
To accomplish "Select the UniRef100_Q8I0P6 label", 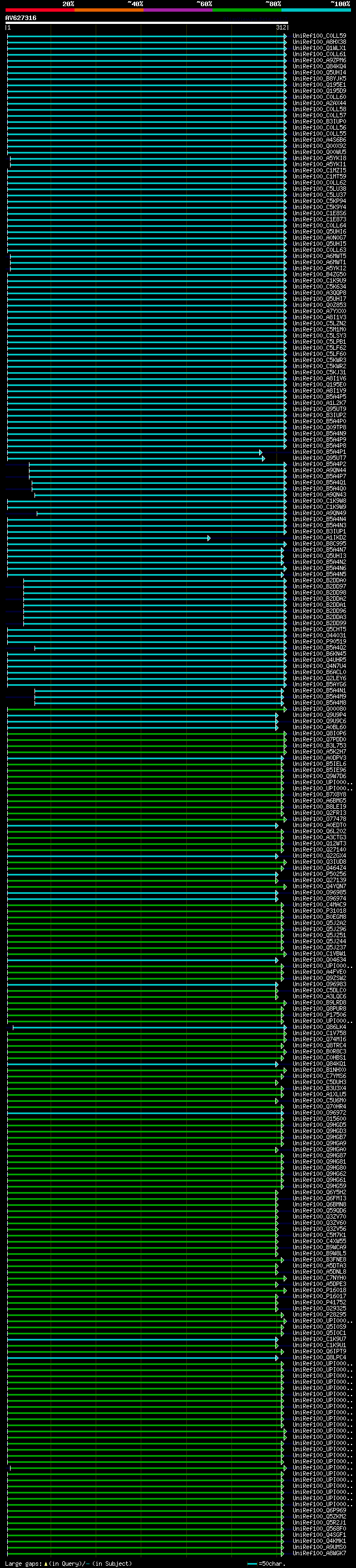I will pyautogui.click(x=319, y=734).
